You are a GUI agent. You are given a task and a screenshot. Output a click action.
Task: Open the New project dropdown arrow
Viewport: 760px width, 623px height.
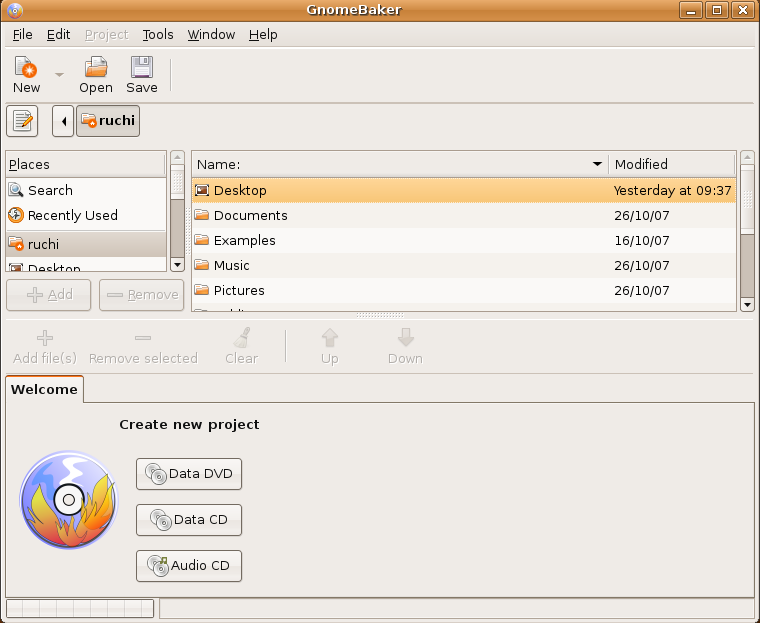(59, 75)
